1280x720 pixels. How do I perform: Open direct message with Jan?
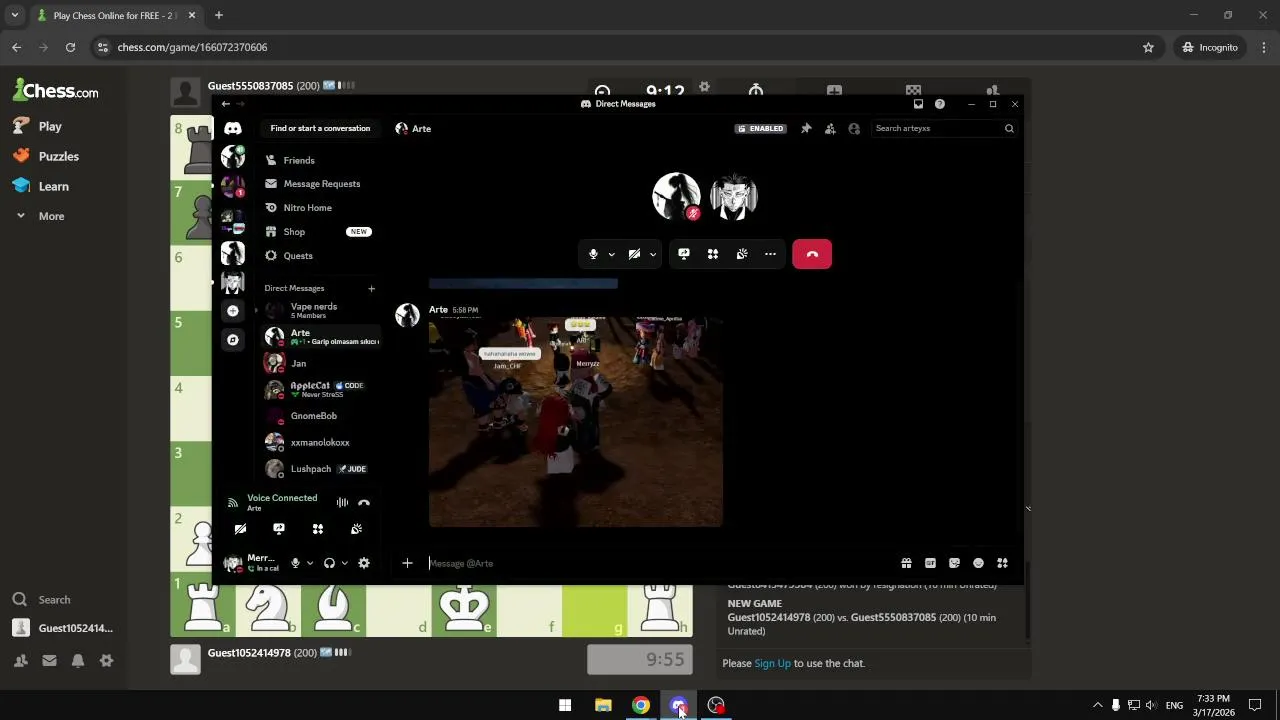pyautogui.click(x=320, y=363)
